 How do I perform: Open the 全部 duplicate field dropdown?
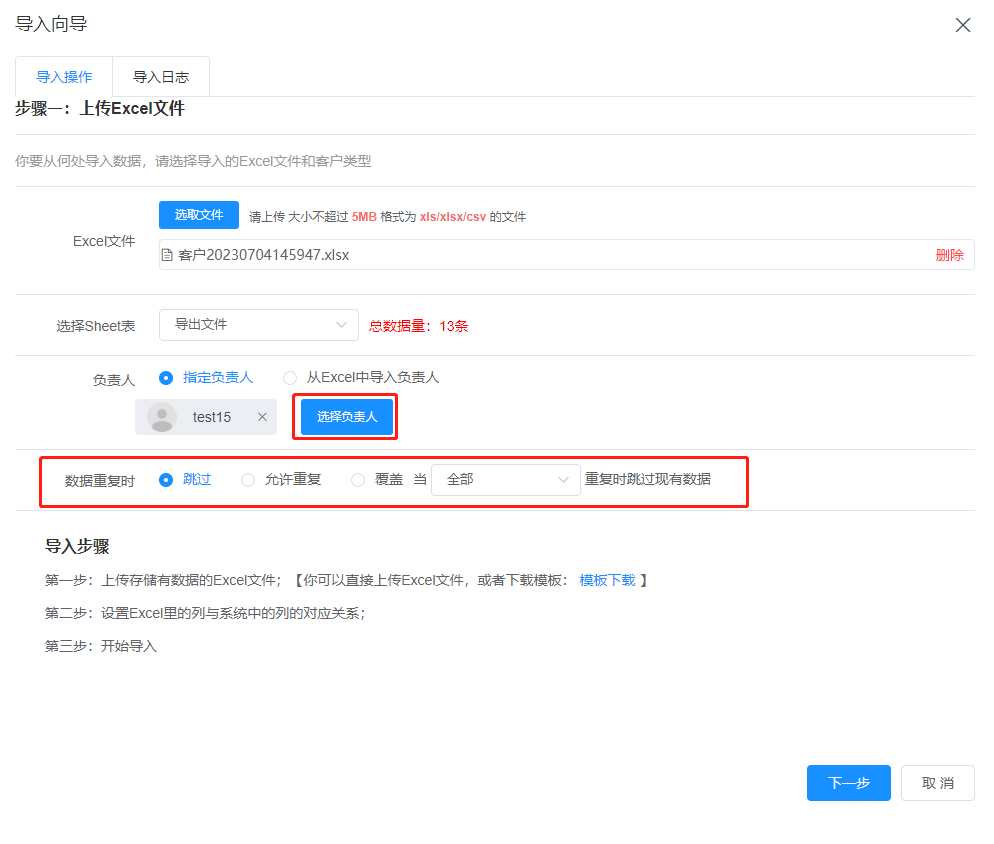[x=506, y=480]
